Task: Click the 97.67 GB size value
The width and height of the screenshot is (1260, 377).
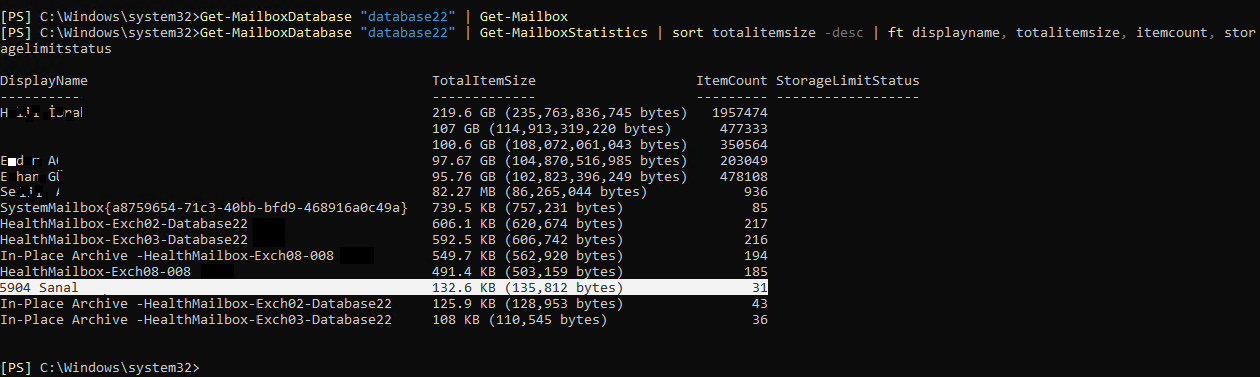Action: click(560, 160)
